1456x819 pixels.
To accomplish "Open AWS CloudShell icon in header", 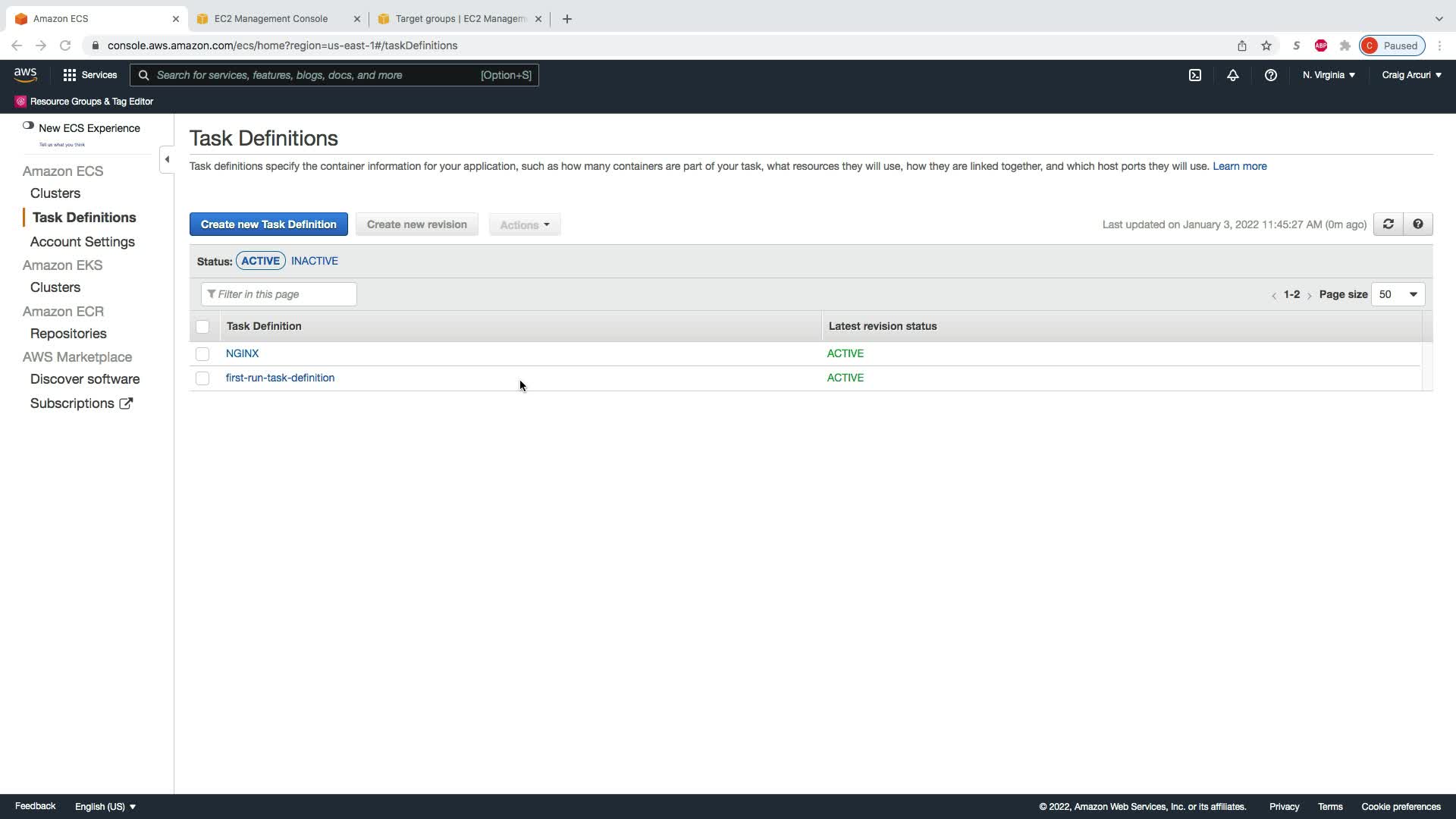I will (x=1194, y=75).
